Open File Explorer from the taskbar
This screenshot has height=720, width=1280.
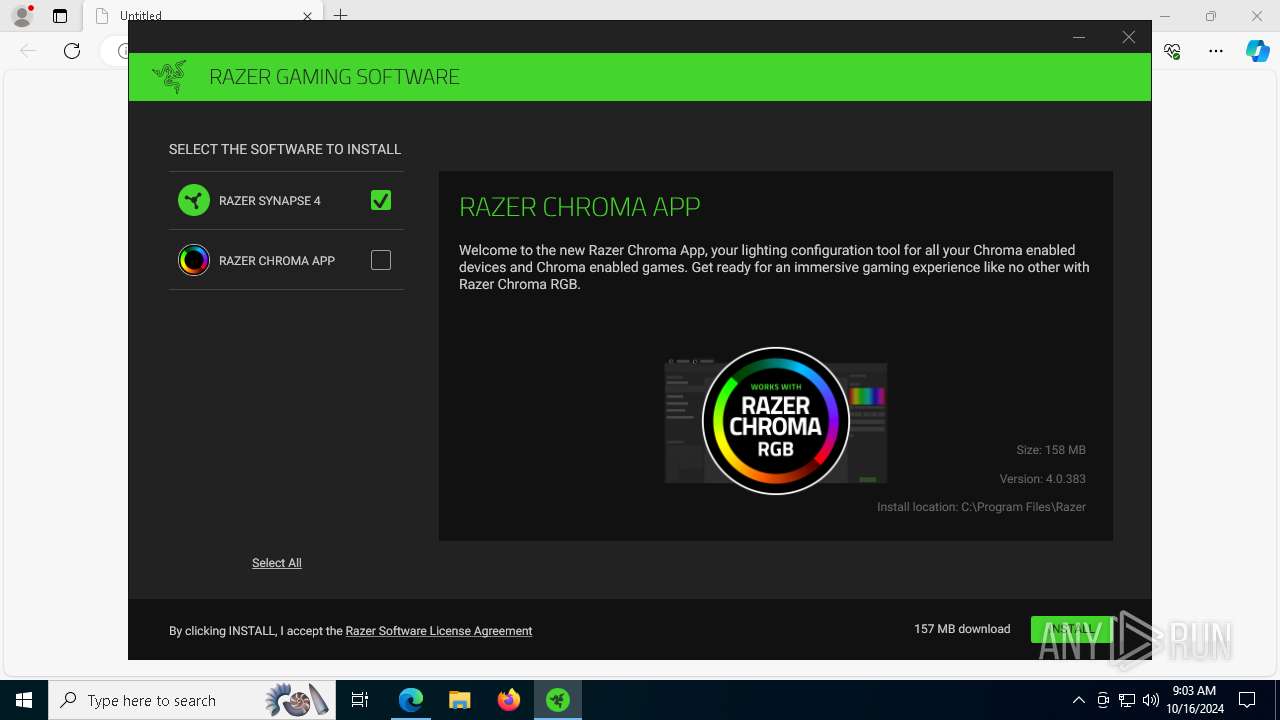459,700
